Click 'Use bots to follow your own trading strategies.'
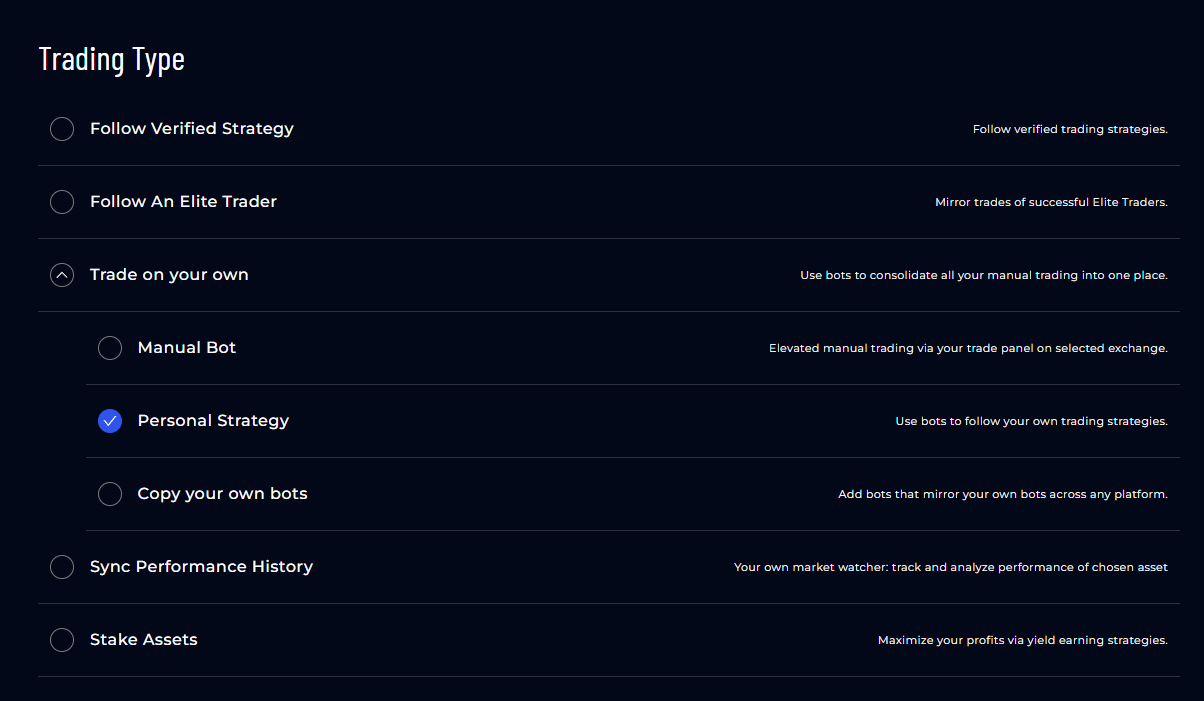The width and height of the screenshot is (1204, 701). (1031, 422)
